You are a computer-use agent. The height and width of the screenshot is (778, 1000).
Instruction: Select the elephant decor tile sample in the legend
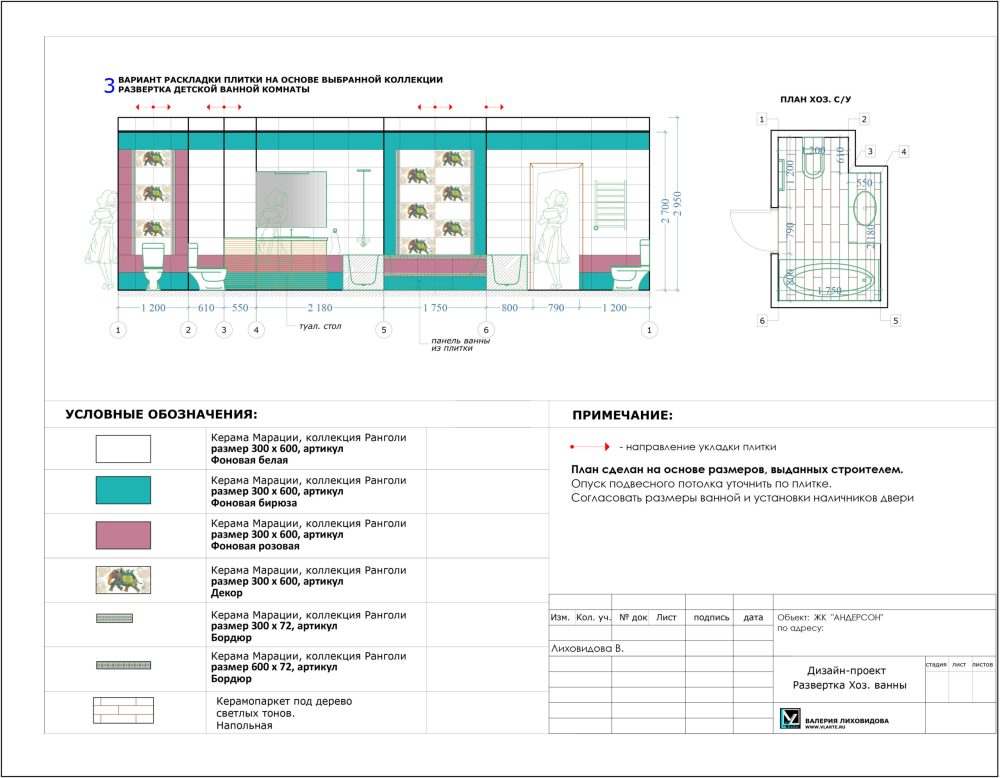tap(123, 580)
